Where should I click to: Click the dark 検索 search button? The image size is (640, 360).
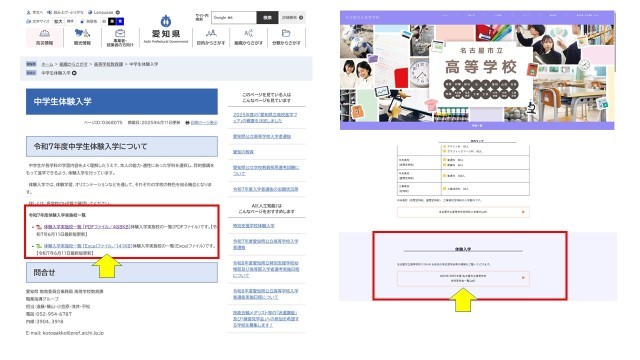pos(267,18)
